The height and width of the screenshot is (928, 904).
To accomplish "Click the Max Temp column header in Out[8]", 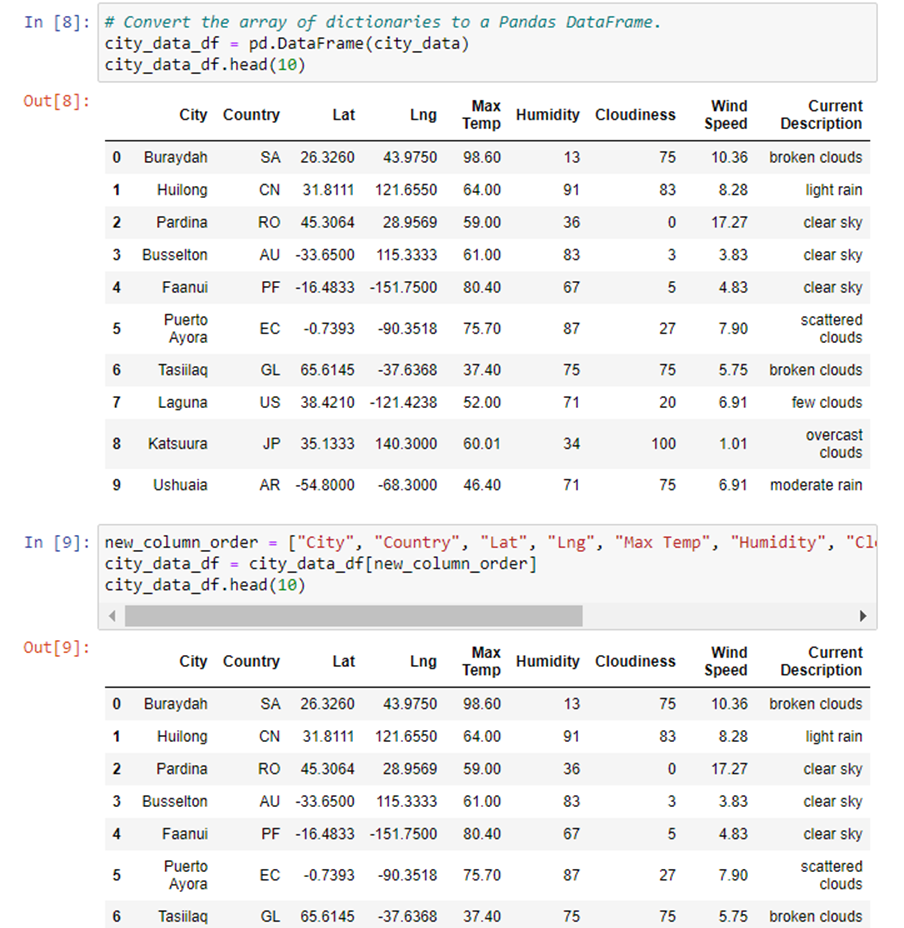I will click(x=480, y=115).
